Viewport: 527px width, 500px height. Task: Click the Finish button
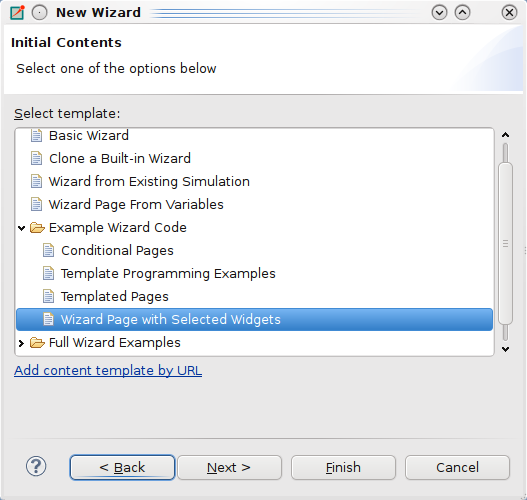click(x=343, y=467)
